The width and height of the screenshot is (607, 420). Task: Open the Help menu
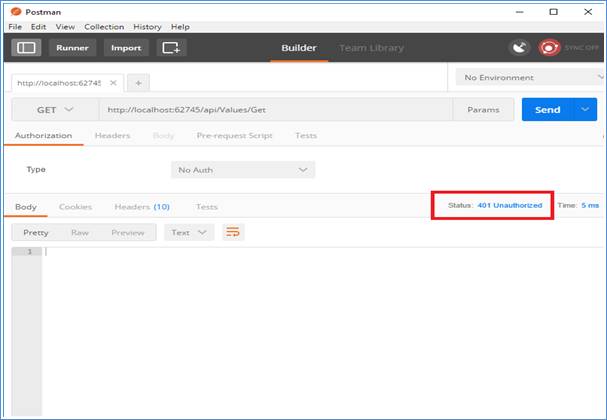[x=180, y=27]
